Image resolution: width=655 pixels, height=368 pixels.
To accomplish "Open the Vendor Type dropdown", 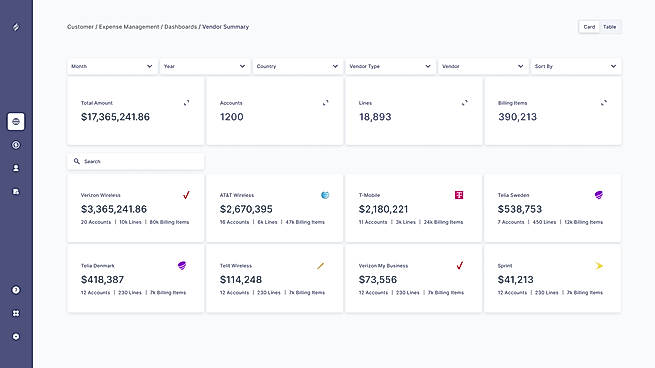I will 390,66.
